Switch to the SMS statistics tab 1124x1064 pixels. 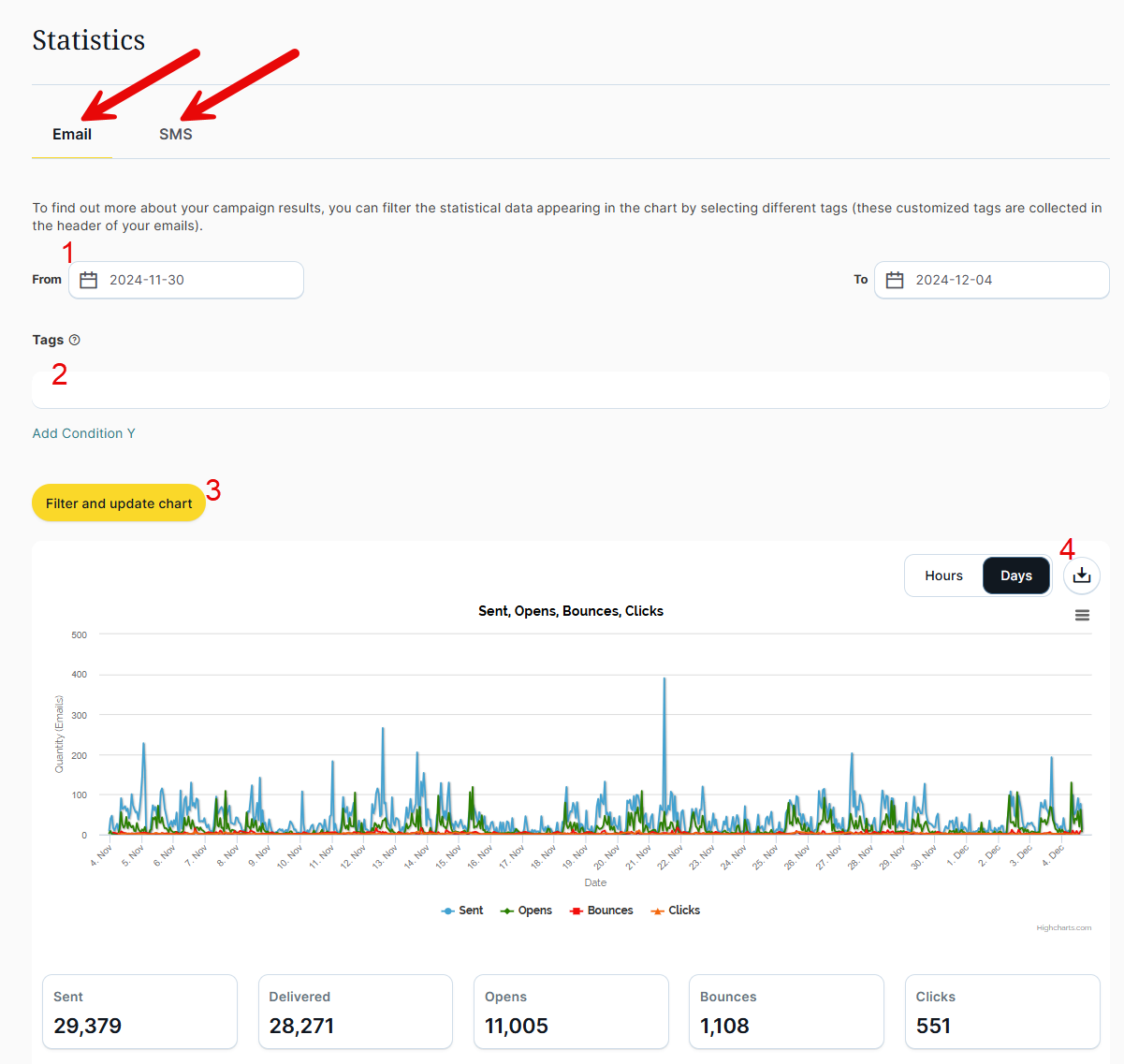(x=176, y=135)
